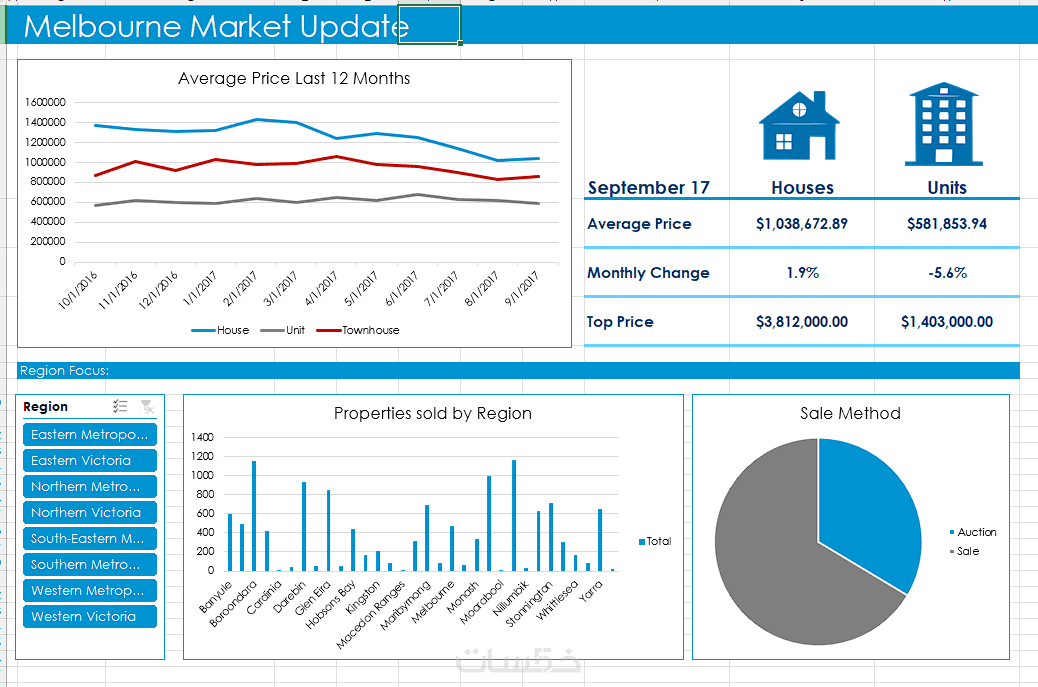This screenshot has height=687, width=1038.
Task: Select the $1,038,672.89 houses average price
Action: [x=802, y=224]
